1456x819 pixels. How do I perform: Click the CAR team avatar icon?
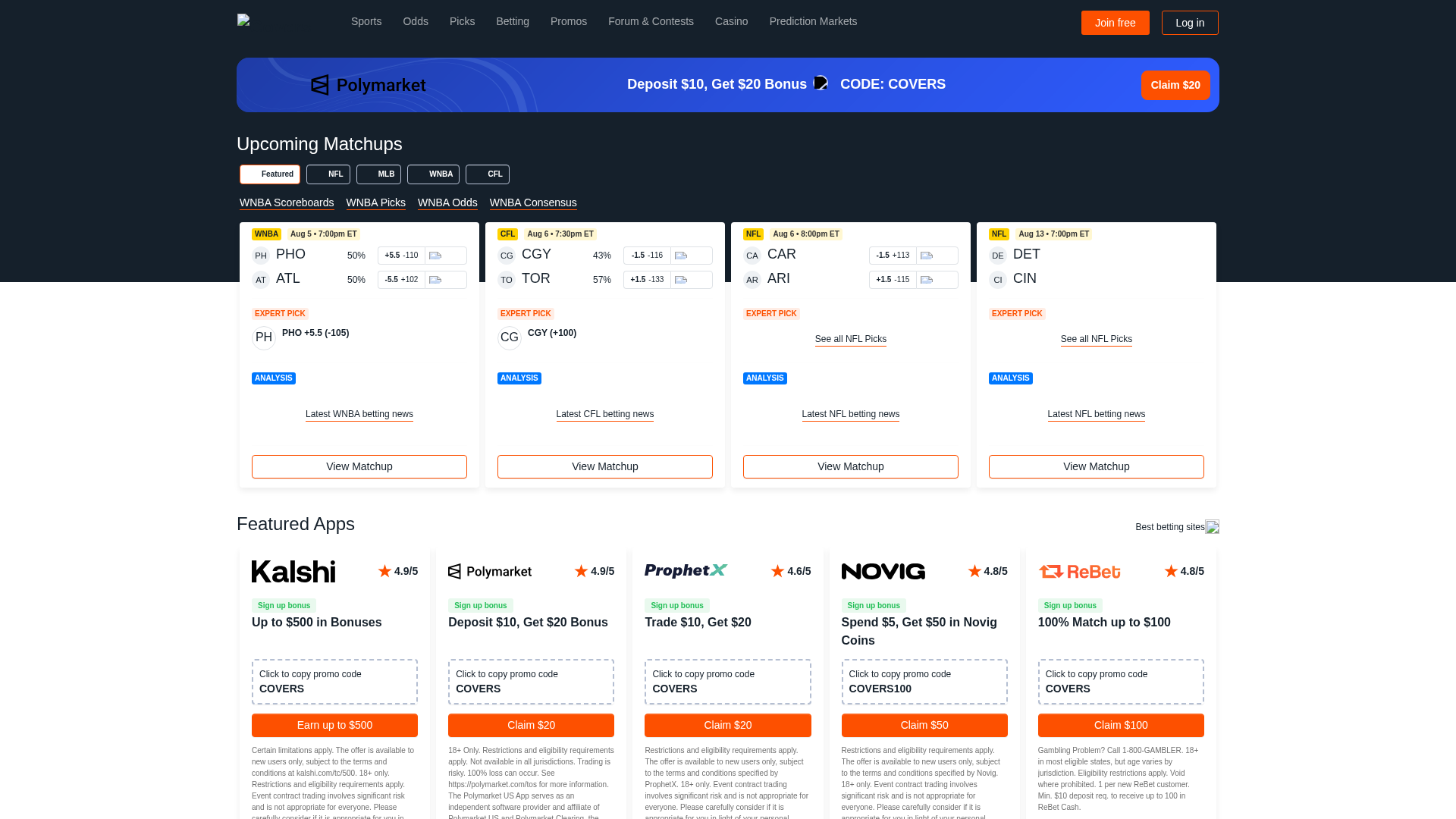point(752,256)
